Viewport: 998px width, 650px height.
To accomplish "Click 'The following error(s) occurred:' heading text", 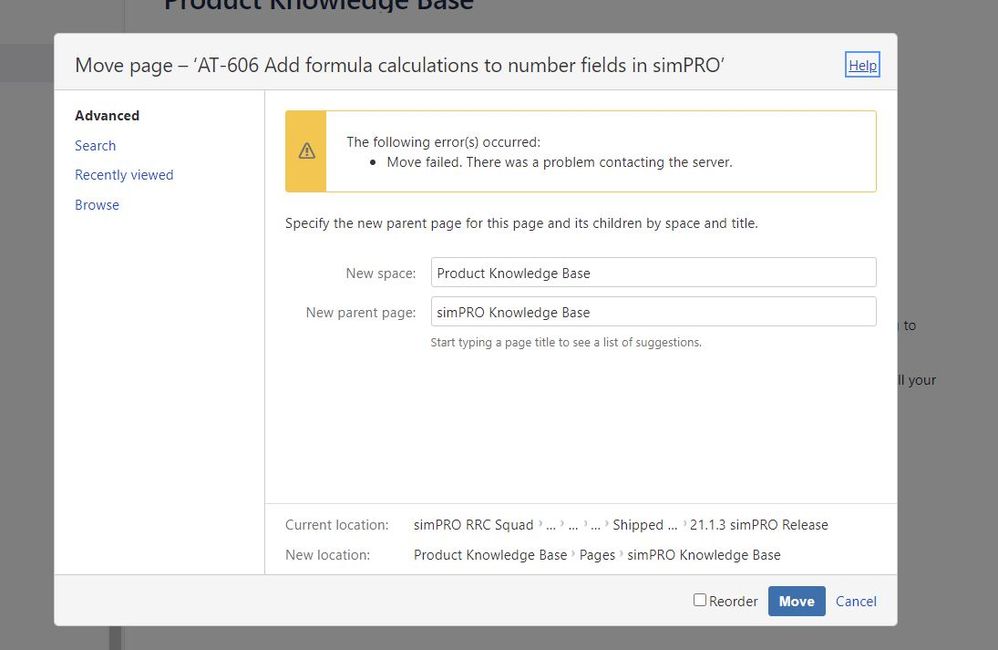I will (443, 142).
